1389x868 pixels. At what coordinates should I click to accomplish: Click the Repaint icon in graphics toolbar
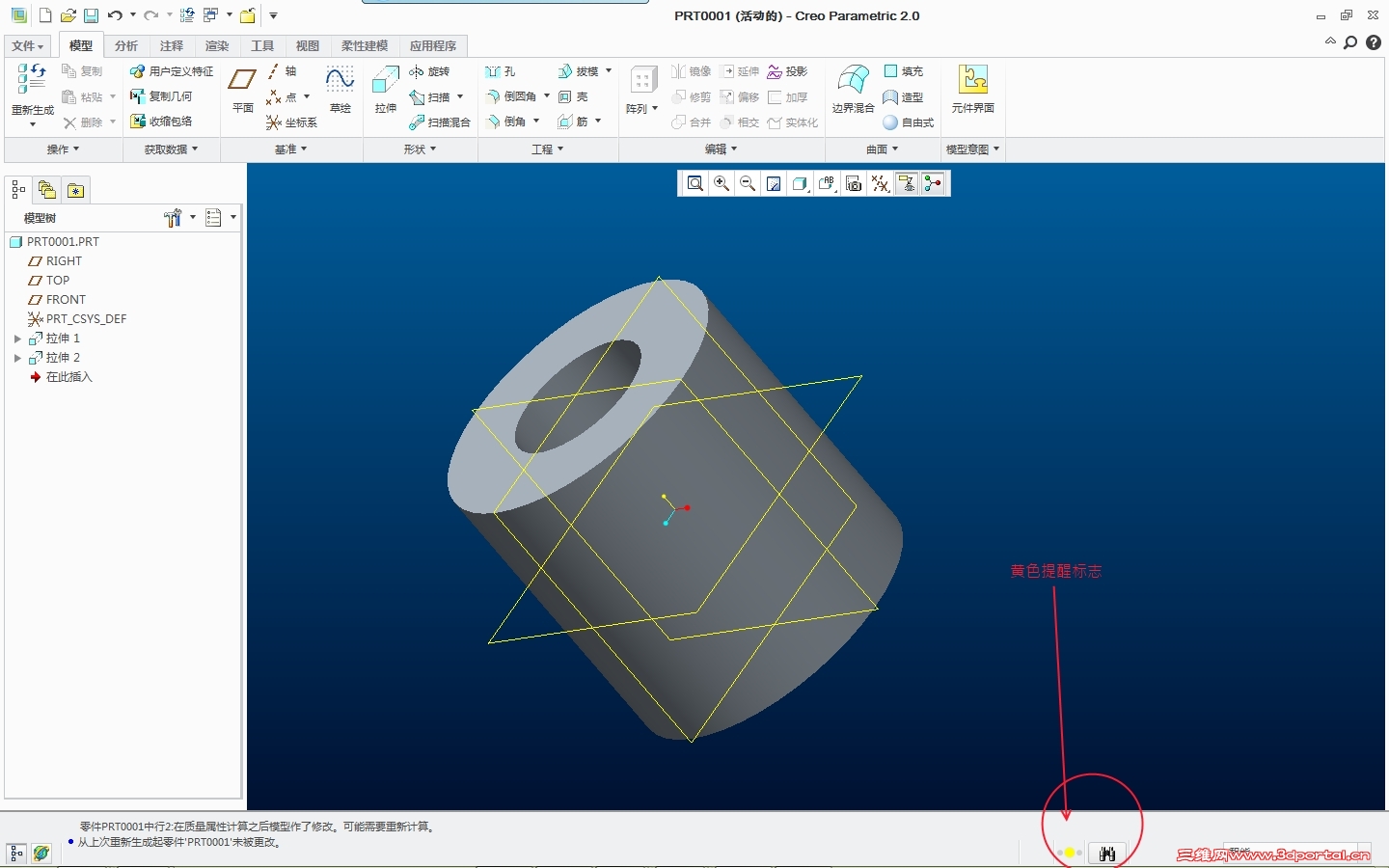(774, 183)
